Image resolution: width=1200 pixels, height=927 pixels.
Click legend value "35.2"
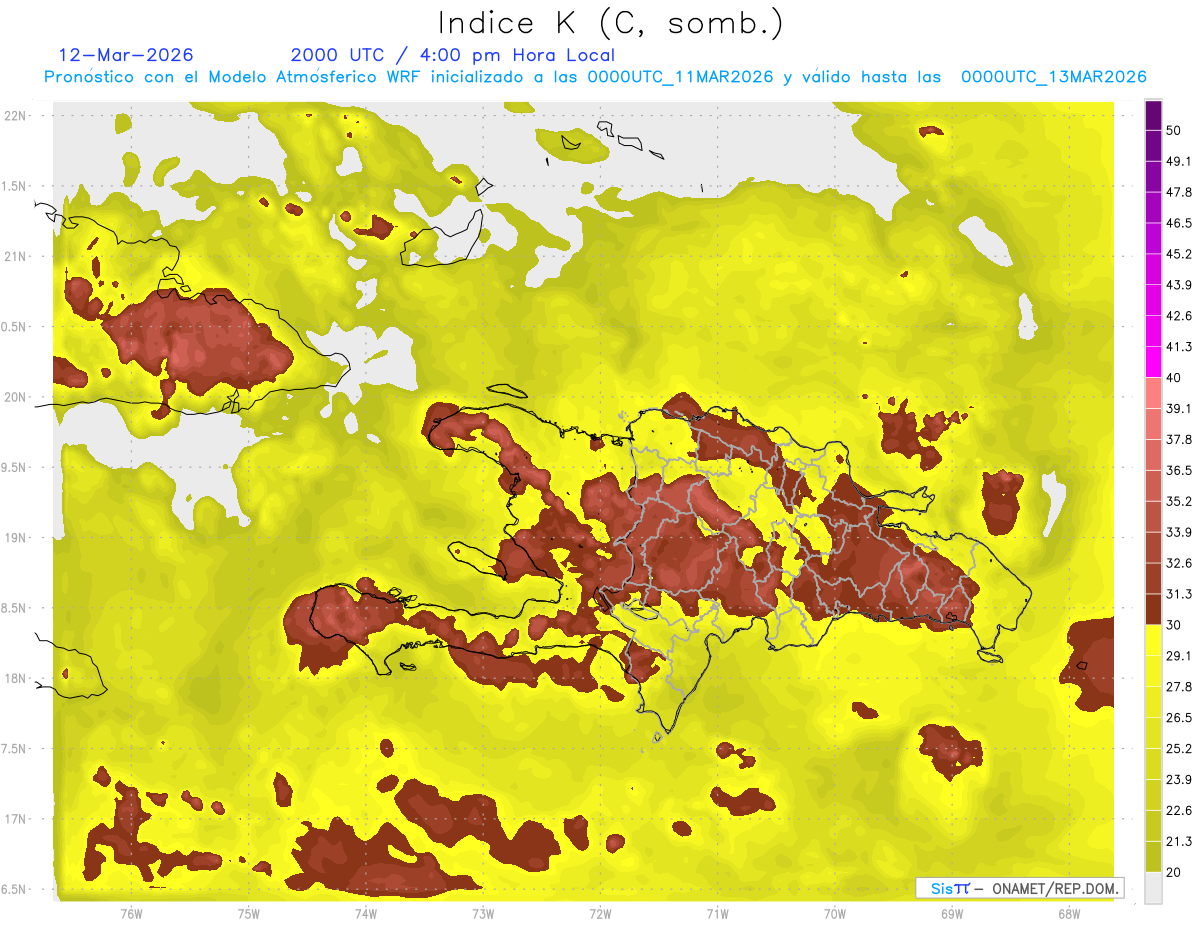1178,501
